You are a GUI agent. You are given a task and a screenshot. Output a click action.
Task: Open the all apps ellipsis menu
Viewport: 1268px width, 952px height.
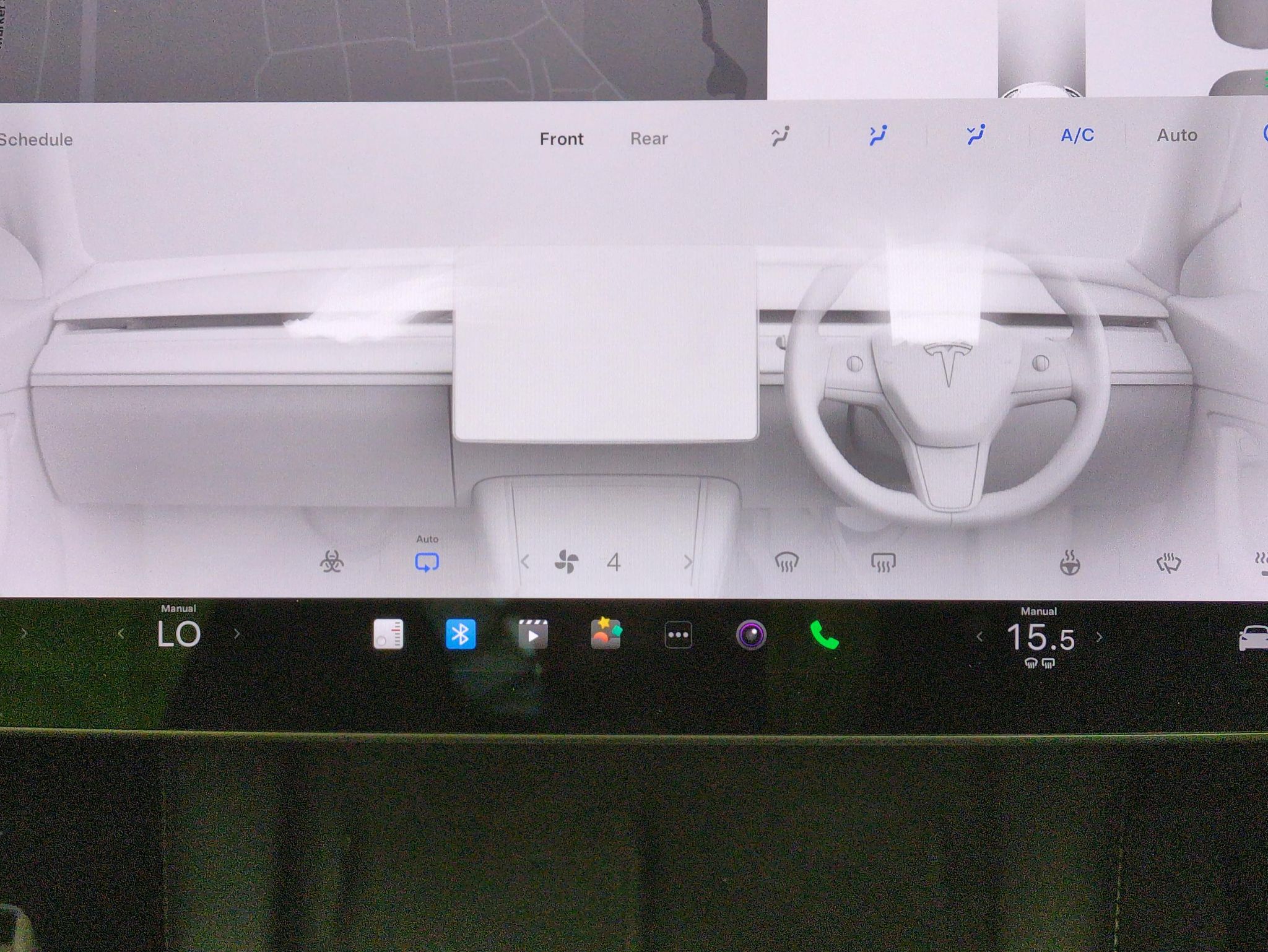678,635
